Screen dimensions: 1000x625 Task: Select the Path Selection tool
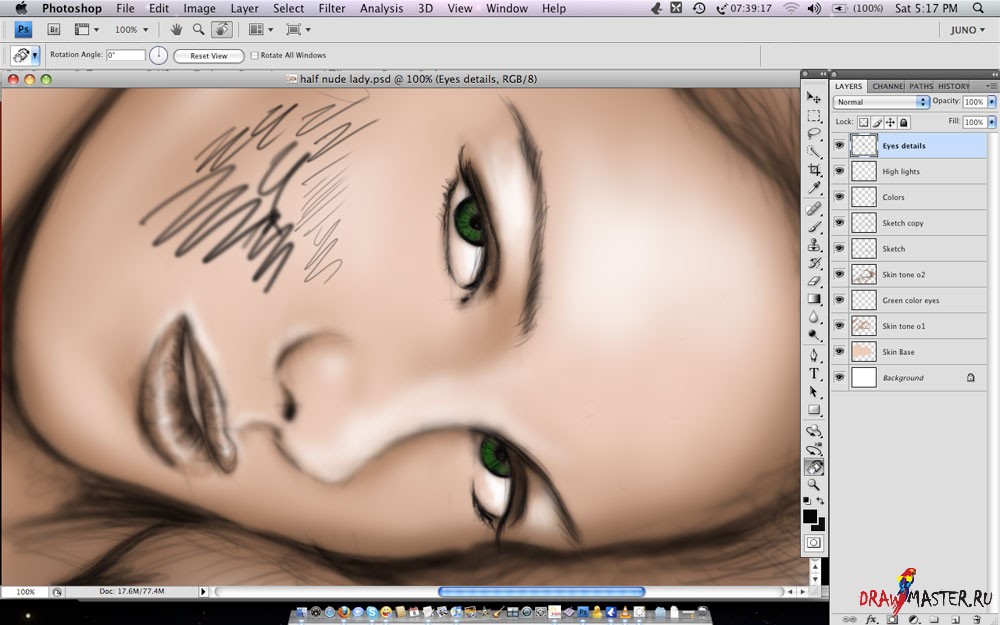coord(814,392)
